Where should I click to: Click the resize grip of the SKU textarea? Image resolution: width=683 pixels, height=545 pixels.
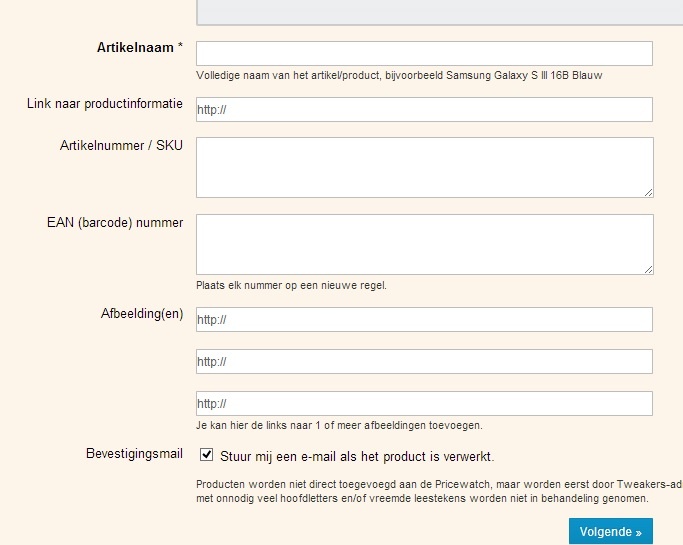click(648, 192)
